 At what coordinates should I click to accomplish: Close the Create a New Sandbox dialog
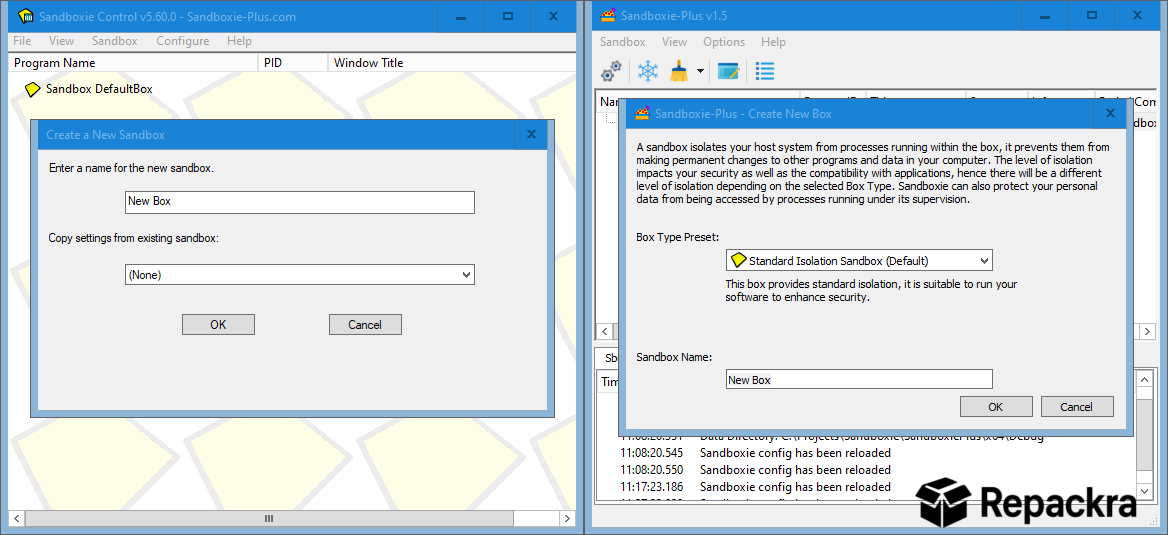(531, 135)
